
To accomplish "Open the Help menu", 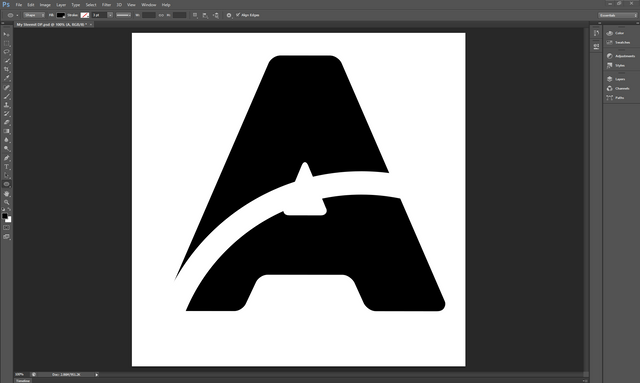I will tap(166, 5).
